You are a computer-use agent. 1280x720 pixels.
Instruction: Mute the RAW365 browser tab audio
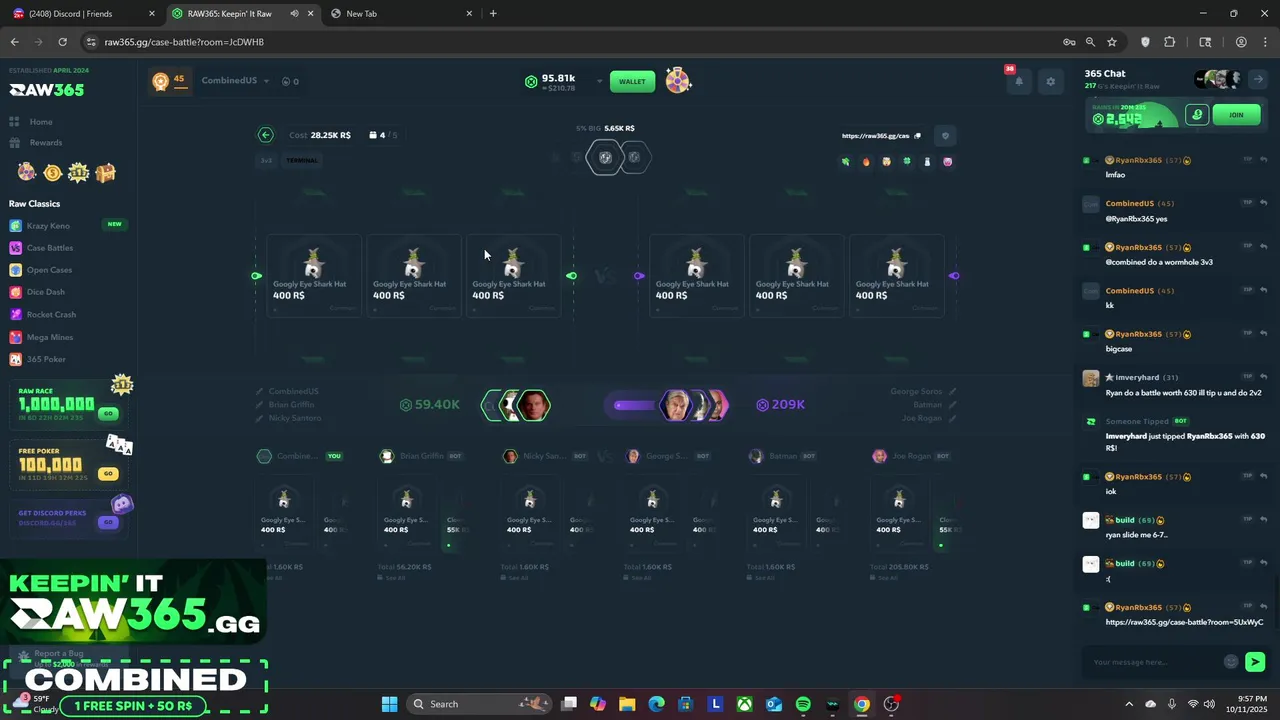(294, 14)
